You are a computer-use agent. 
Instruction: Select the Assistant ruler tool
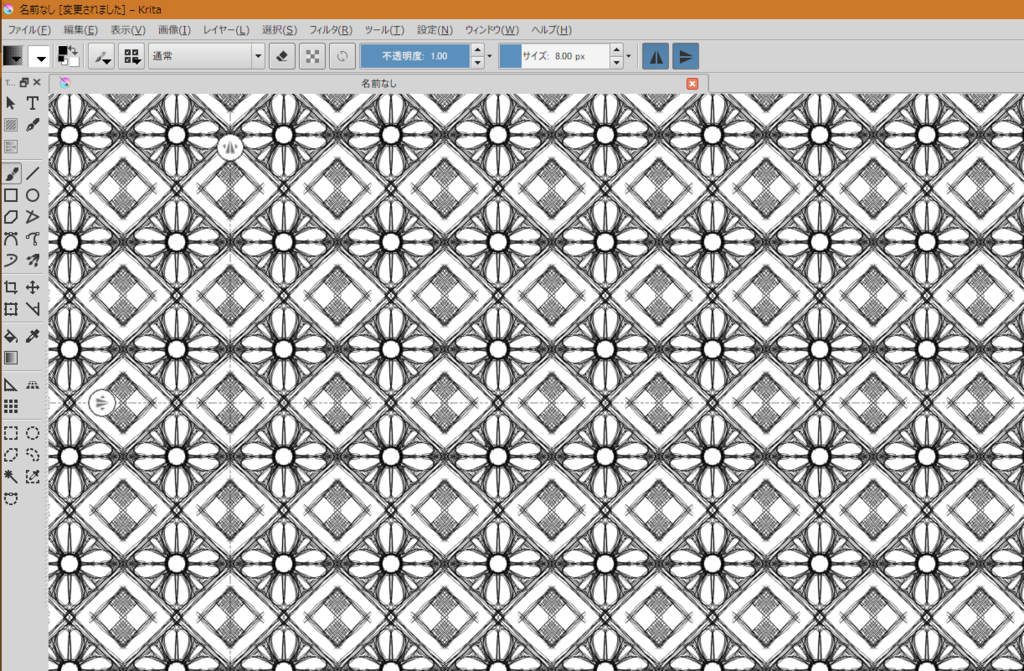pyautogui.click(x=11, y=385)
